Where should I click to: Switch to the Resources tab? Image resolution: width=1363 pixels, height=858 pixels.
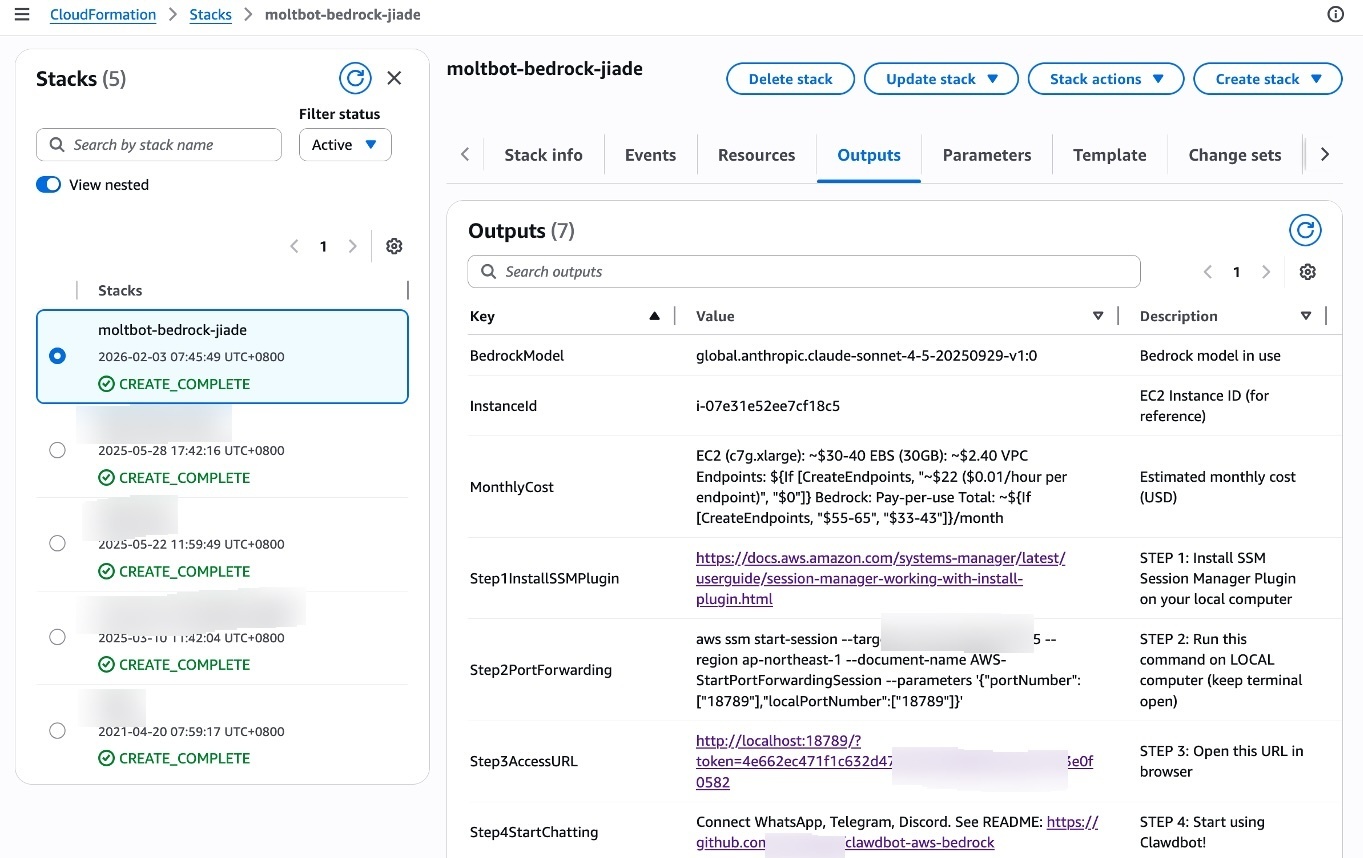click(x=757, y=155)
